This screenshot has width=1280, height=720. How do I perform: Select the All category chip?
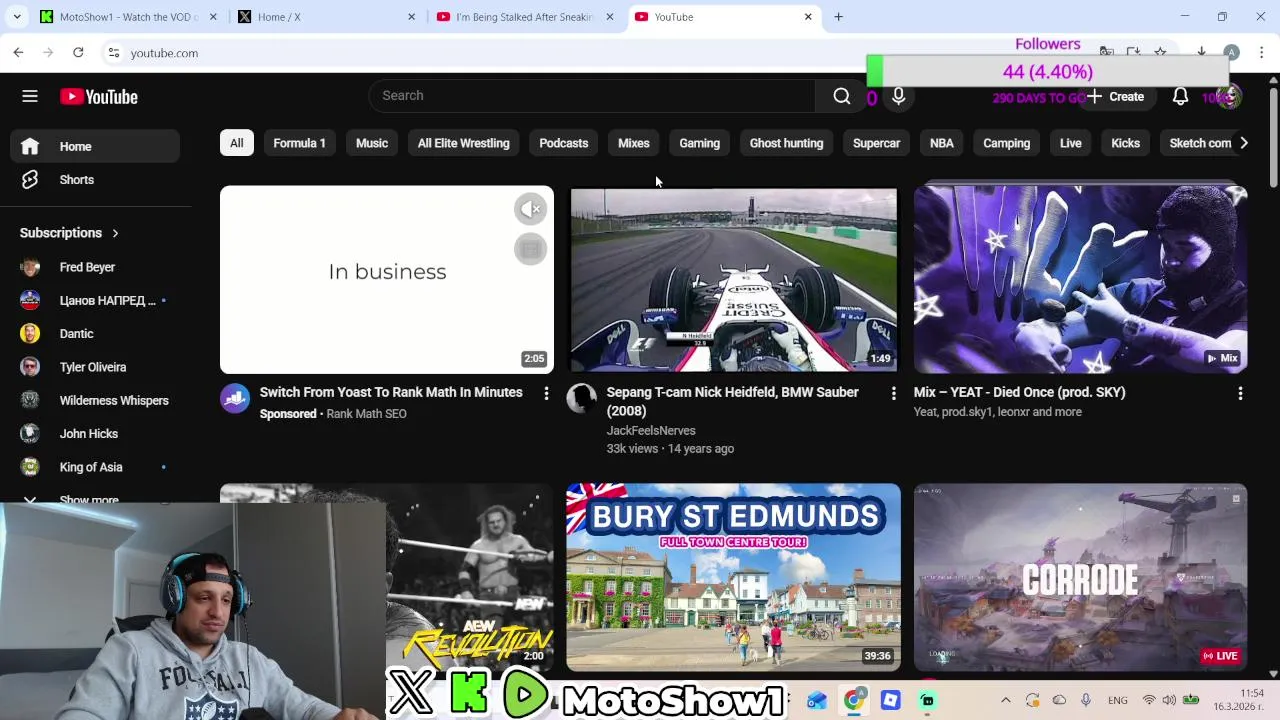point(237,143)
